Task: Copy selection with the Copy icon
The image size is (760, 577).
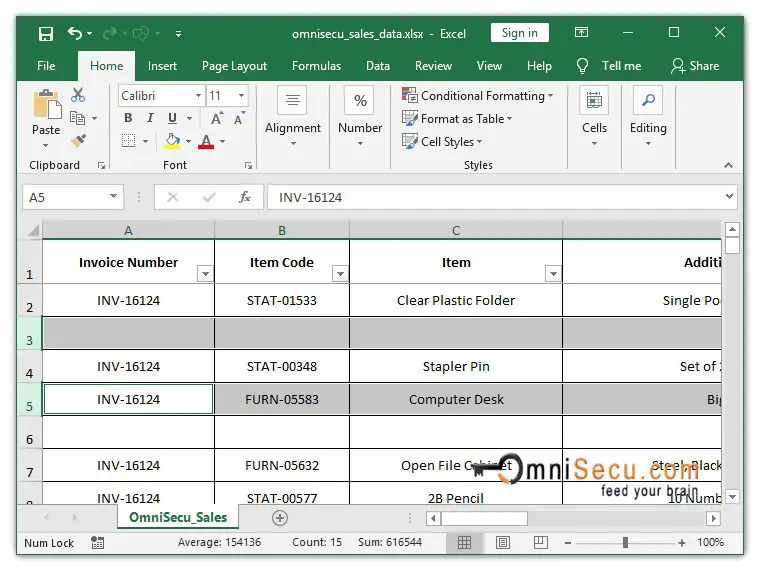Action: 78,118
